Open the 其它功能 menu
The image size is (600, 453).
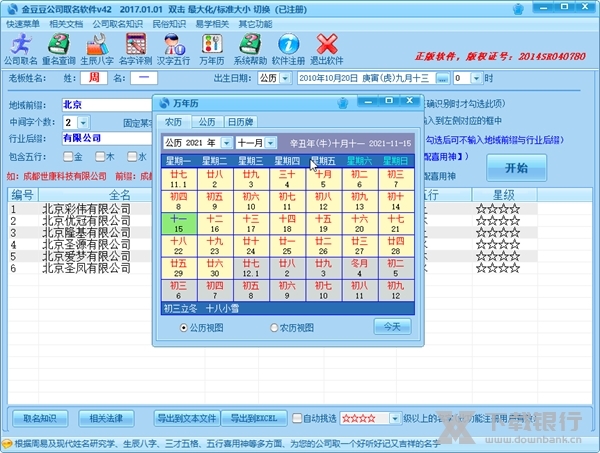coord(256,24)
